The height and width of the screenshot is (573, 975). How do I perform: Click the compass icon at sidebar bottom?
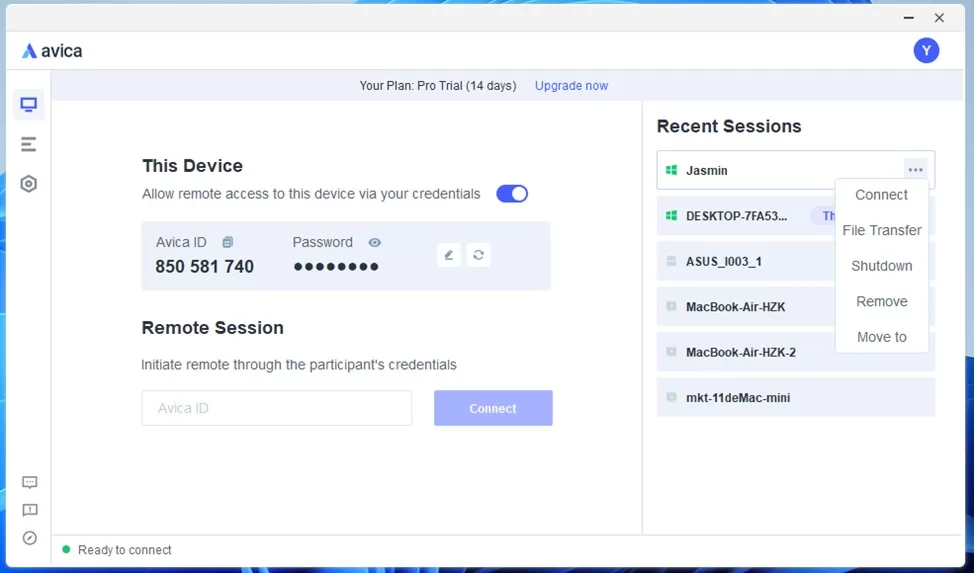[x=29, y=538]
